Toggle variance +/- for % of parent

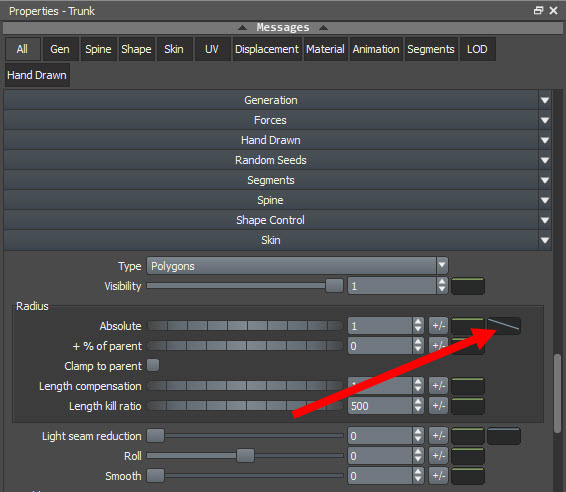click(438, 346)
